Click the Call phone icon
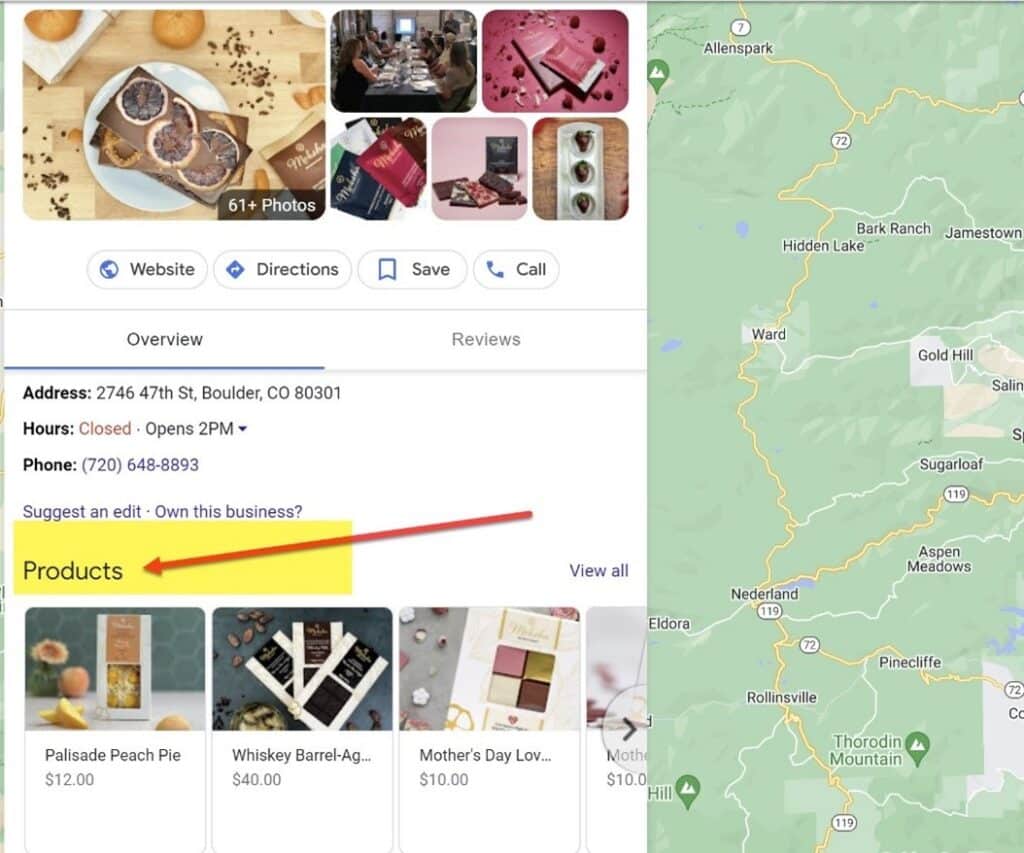The width and height of the screenshot is (1024, 853). pyautogui.click(x=495, y=269)
